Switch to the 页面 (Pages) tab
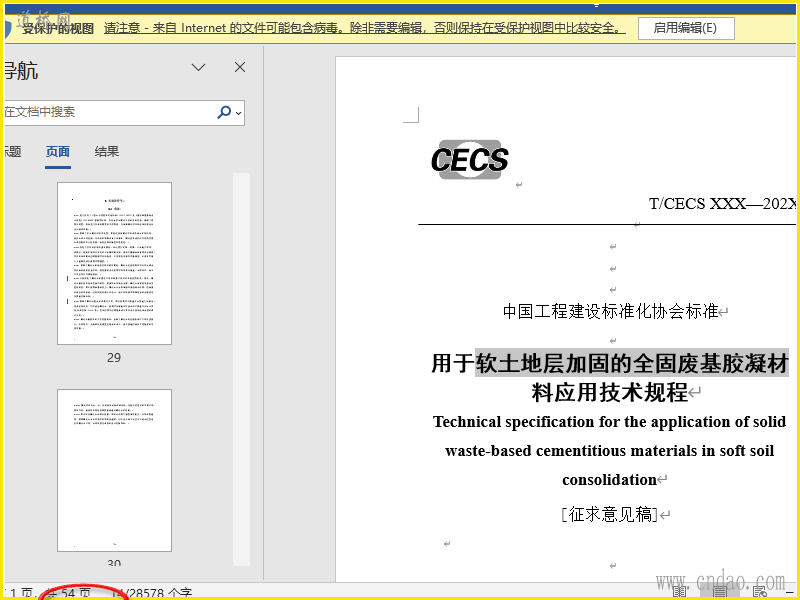800x600 pixels. (x=58, y=152)
